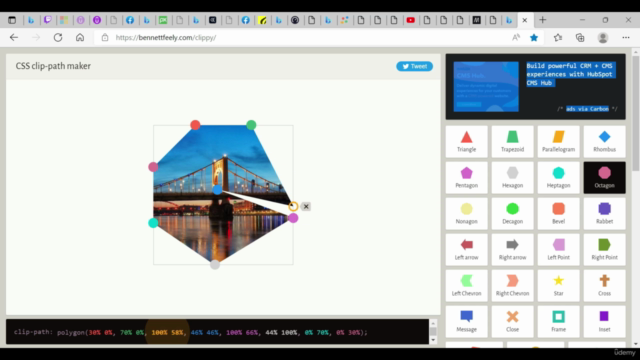
Task: Open the browser home page button
Action: (x=80, y=38)
